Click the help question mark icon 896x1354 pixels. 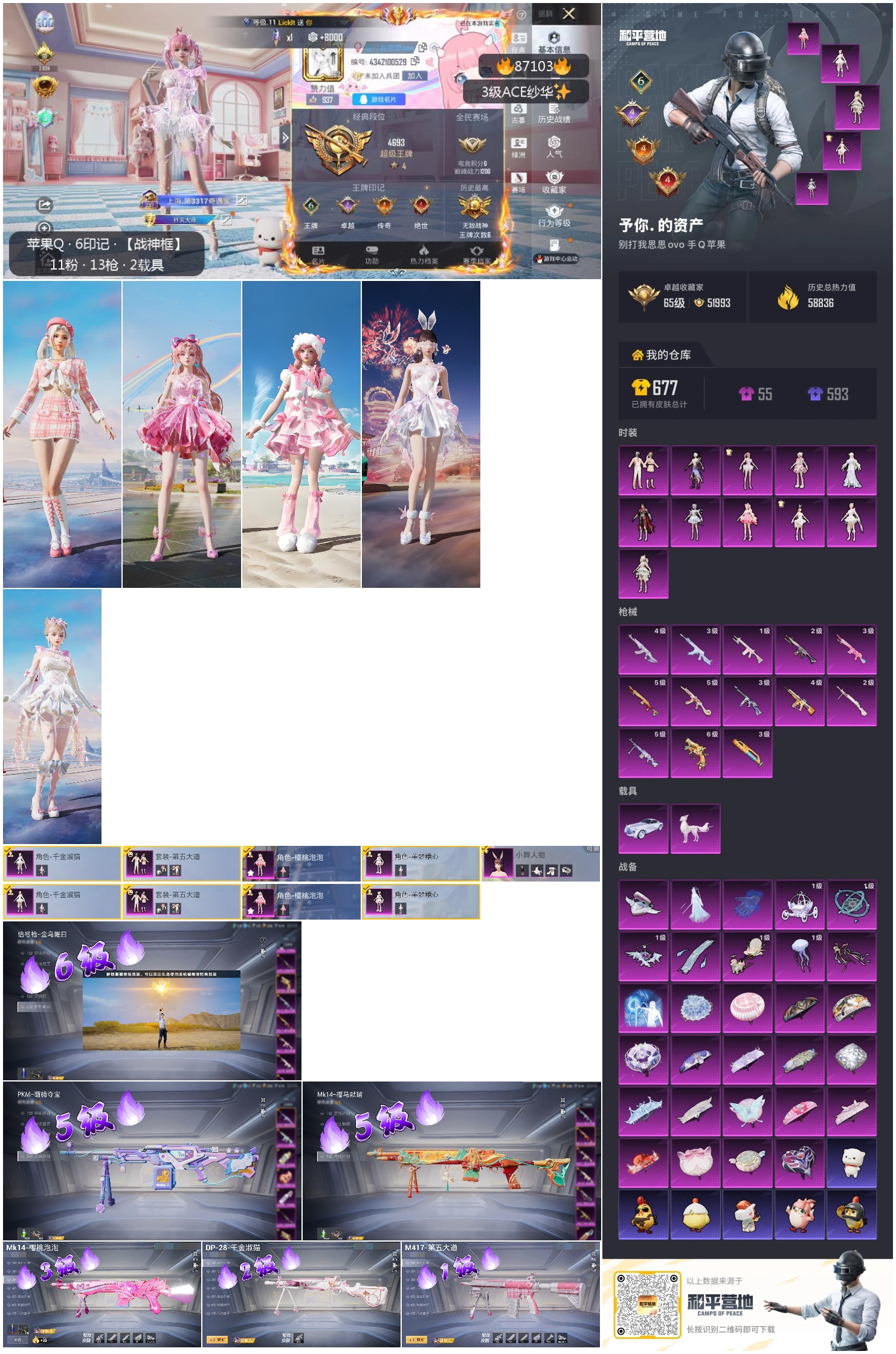click(521, 15)
